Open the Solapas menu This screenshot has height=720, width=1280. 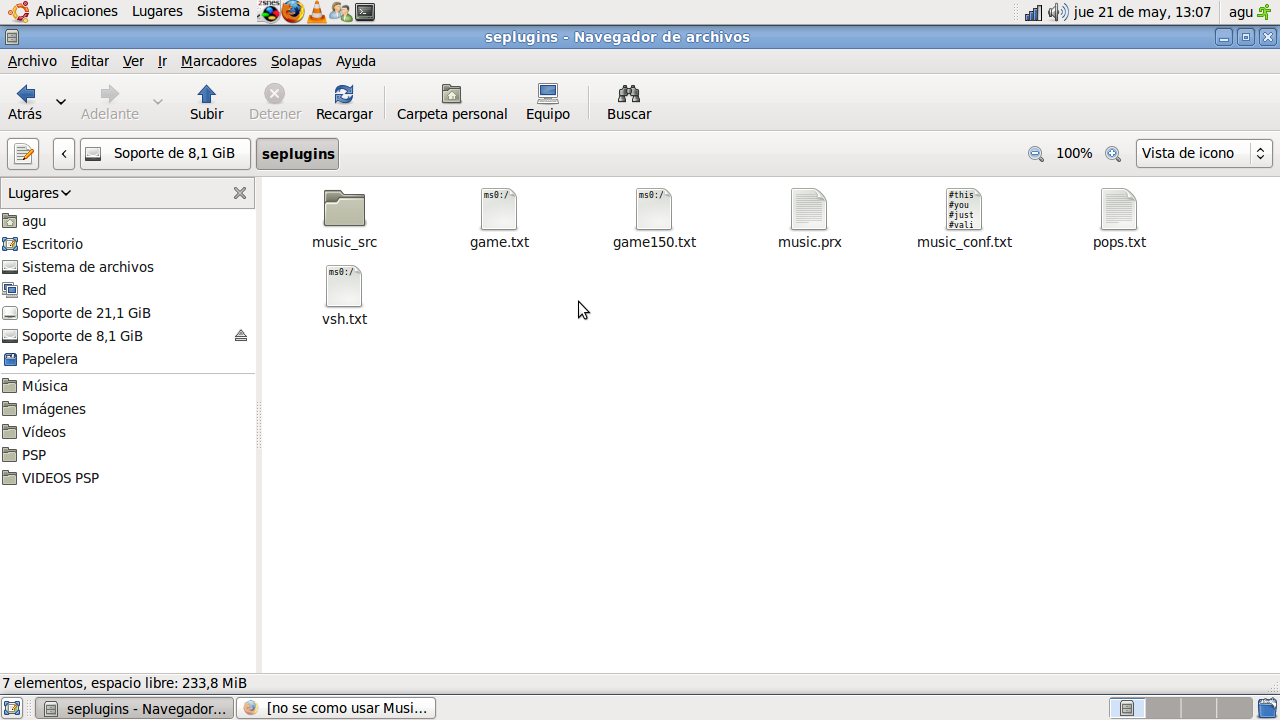point(296,61)
